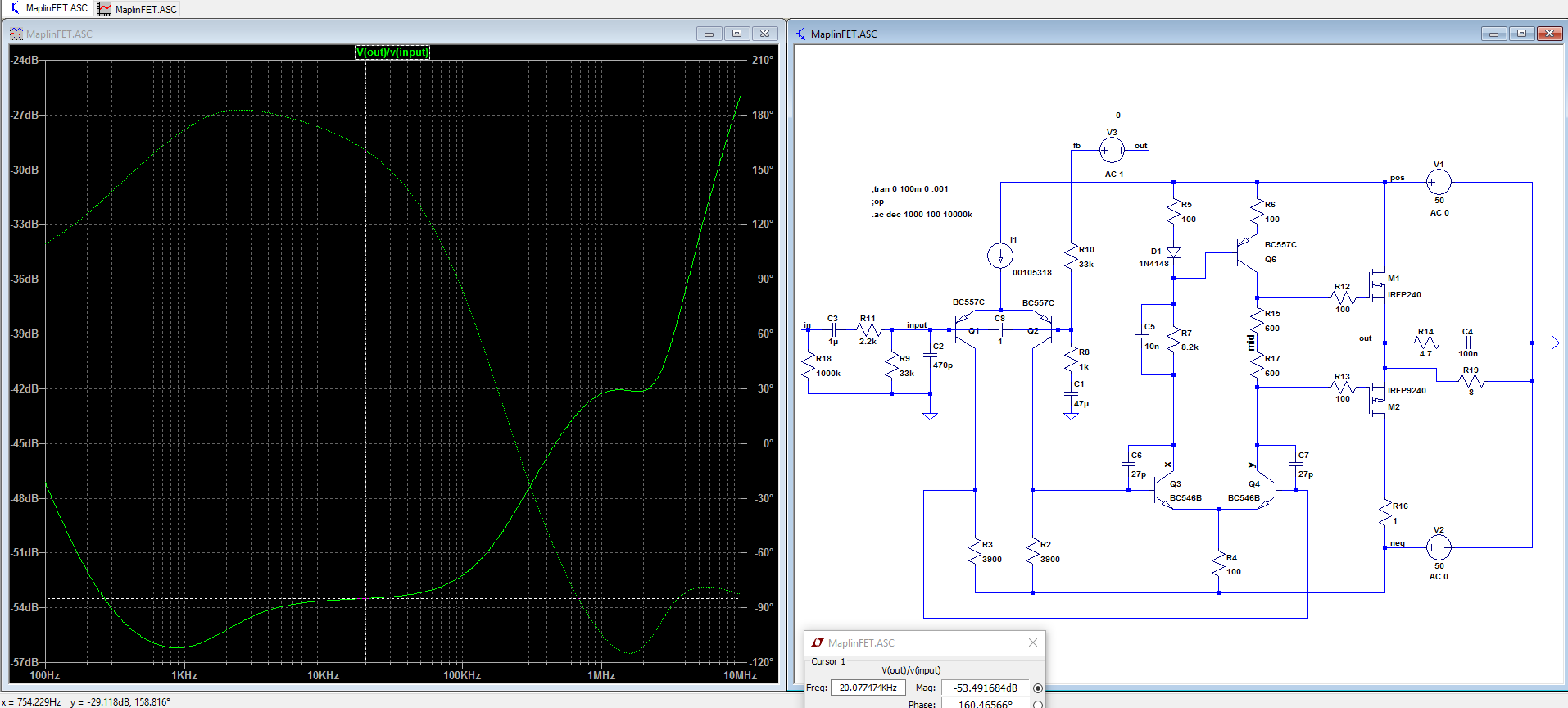Viewport: 1568px width, 708px height.
Task: Select the R16 1 ohm resistor
Action: click(x=1384, y=513)
